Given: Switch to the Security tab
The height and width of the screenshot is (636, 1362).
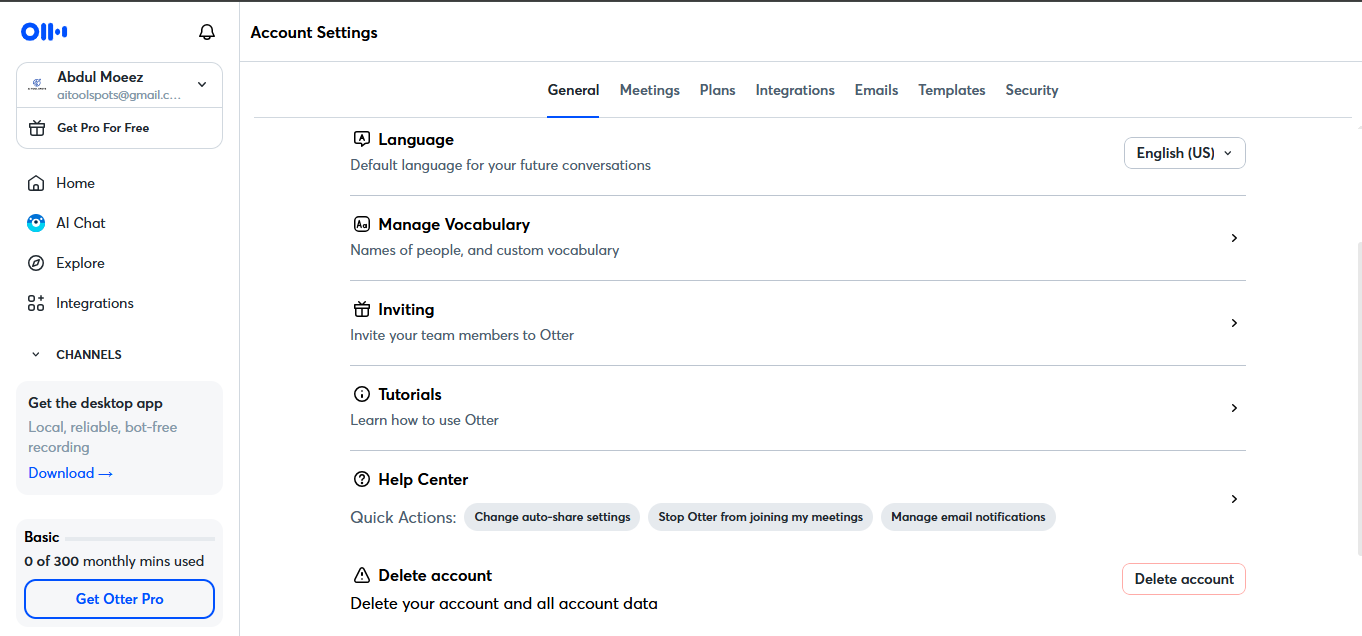Looking at the screenshot, I should (x=1032, y=90).
